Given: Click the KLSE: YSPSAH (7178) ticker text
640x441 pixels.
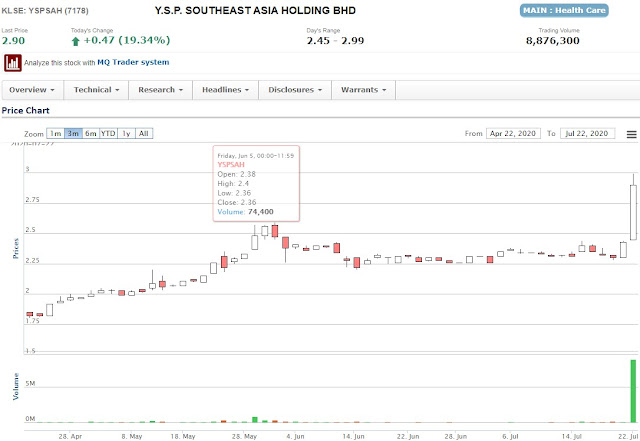Looking at the screenshot, I should [45, 11].
